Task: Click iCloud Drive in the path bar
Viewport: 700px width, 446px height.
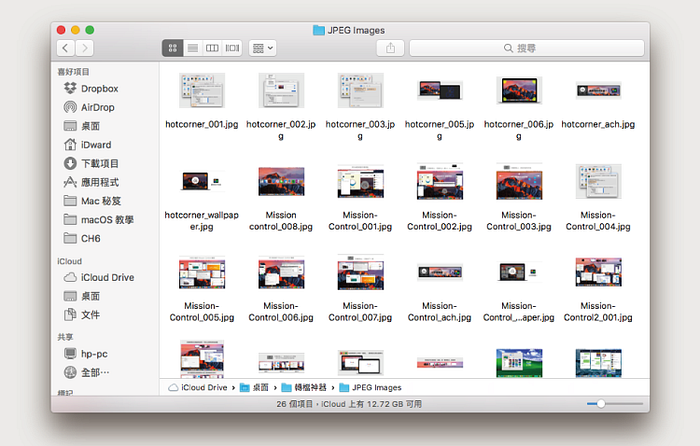Action: (x=198, y=388)
